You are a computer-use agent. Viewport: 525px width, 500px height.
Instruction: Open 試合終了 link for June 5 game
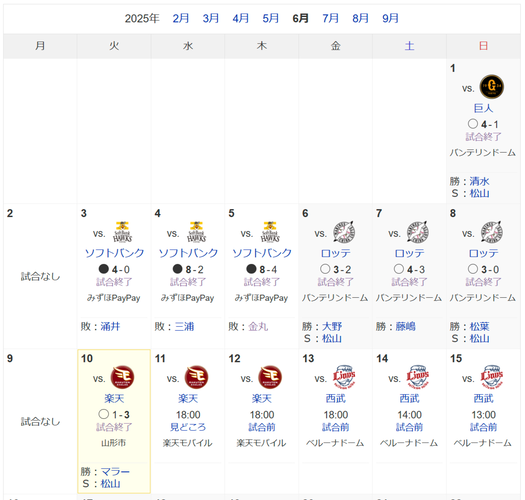[262, 282]
